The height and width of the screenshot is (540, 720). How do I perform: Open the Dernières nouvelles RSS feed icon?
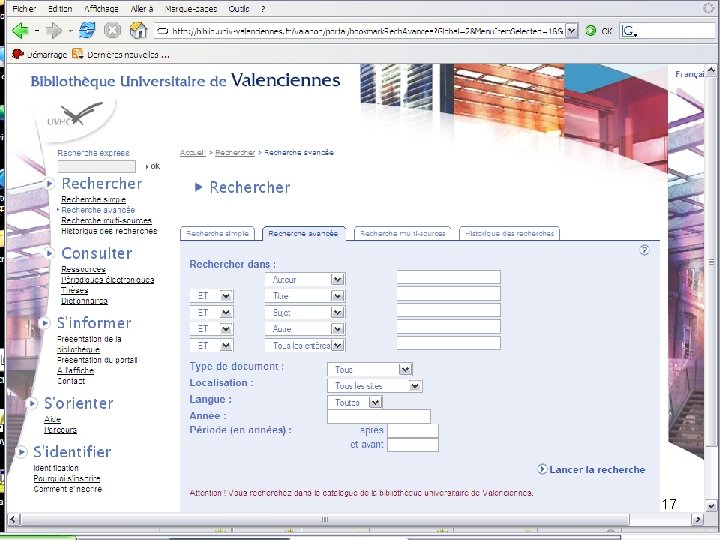point(77,54)
